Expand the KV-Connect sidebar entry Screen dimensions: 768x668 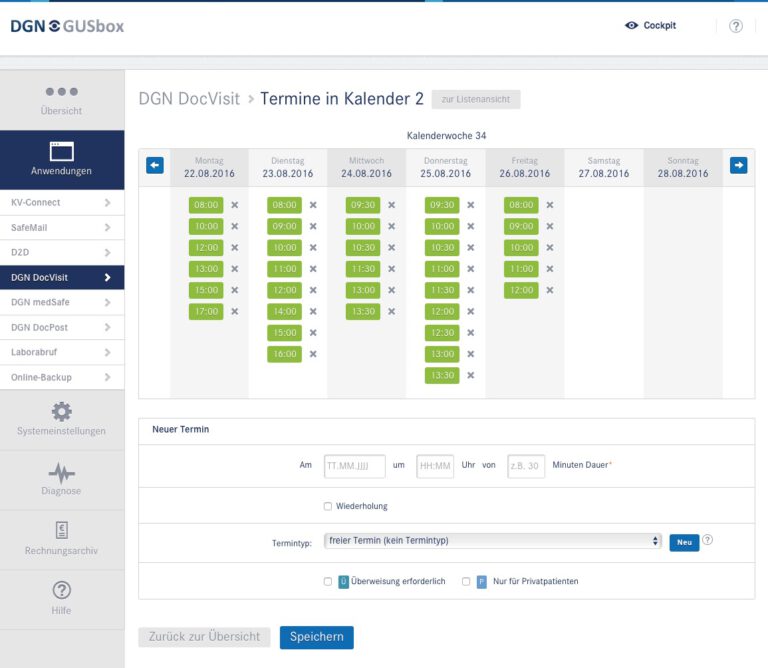coord(62,203)
